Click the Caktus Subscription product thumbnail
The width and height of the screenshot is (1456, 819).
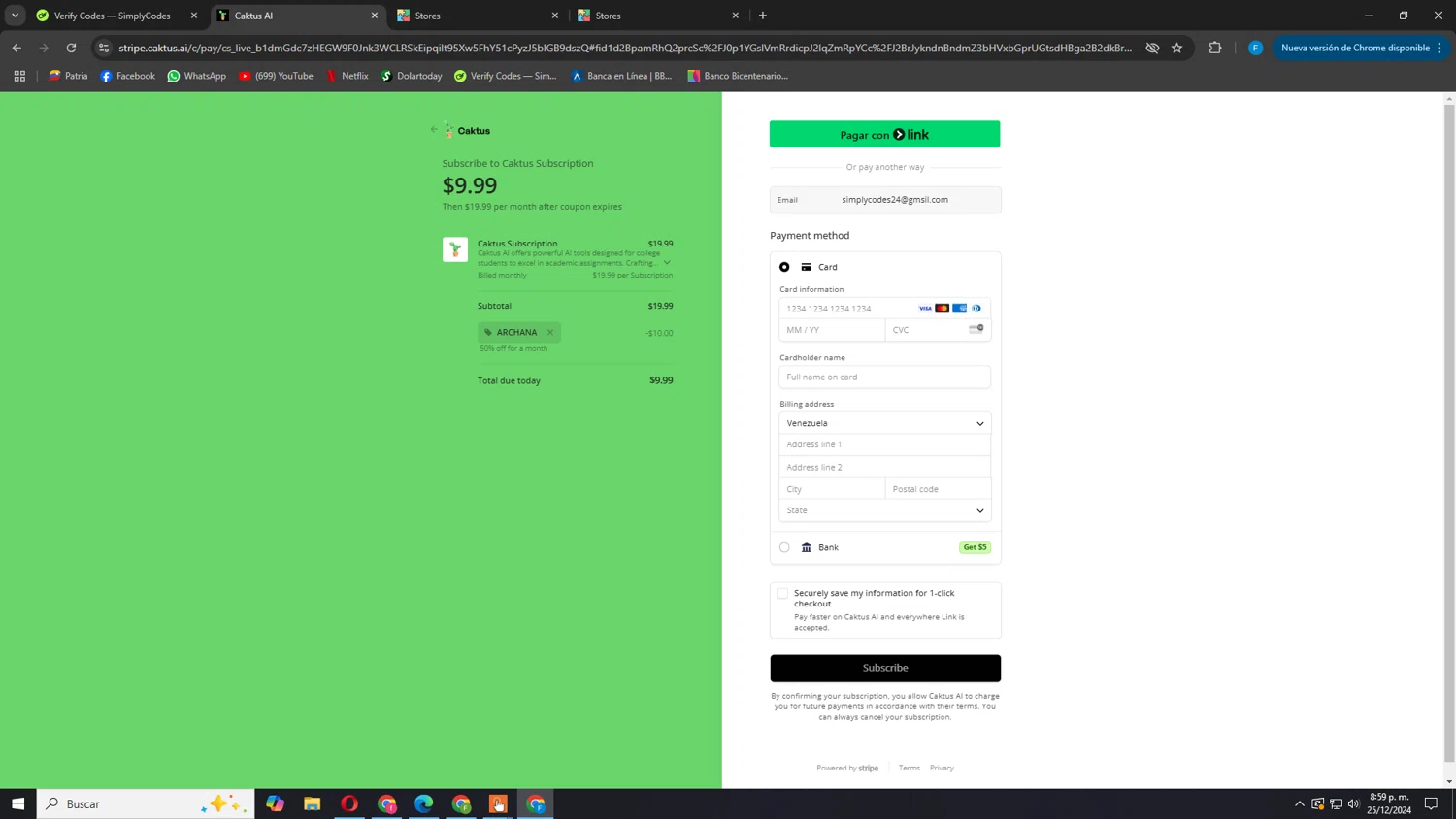point(455,249)
